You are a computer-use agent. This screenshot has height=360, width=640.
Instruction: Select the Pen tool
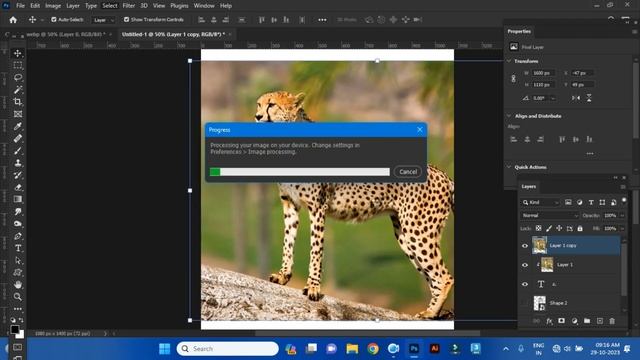(18, 236)
